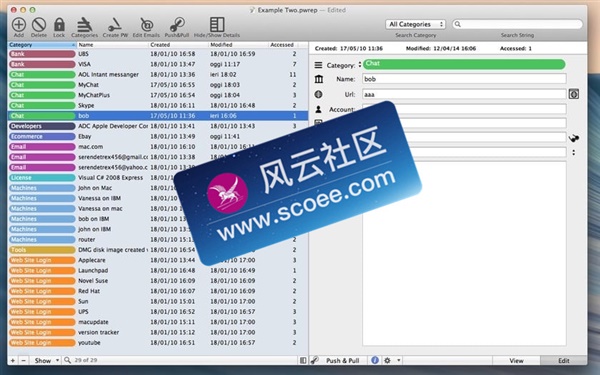The width and height of the screenshot is (600, 375).
Task: Click the Search String field
Action: 517,24
